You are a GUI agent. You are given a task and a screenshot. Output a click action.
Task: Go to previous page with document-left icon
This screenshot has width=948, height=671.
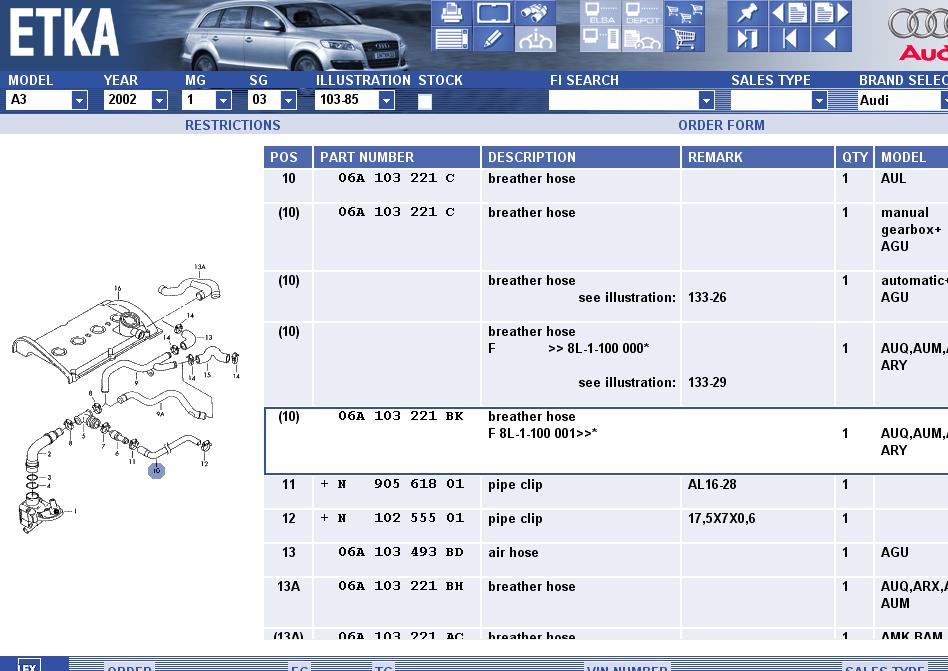coord(789,13)
